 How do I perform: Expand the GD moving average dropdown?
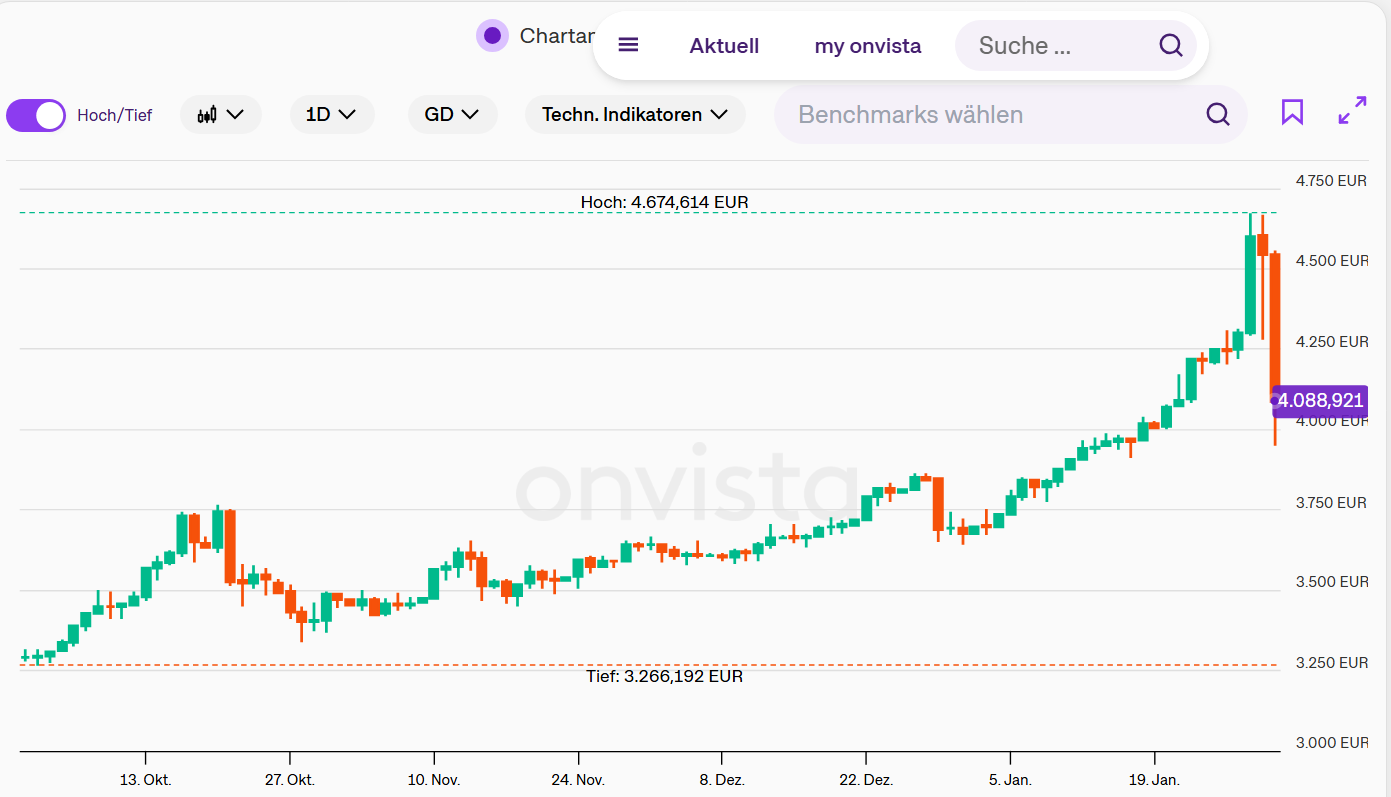[452, 115]
